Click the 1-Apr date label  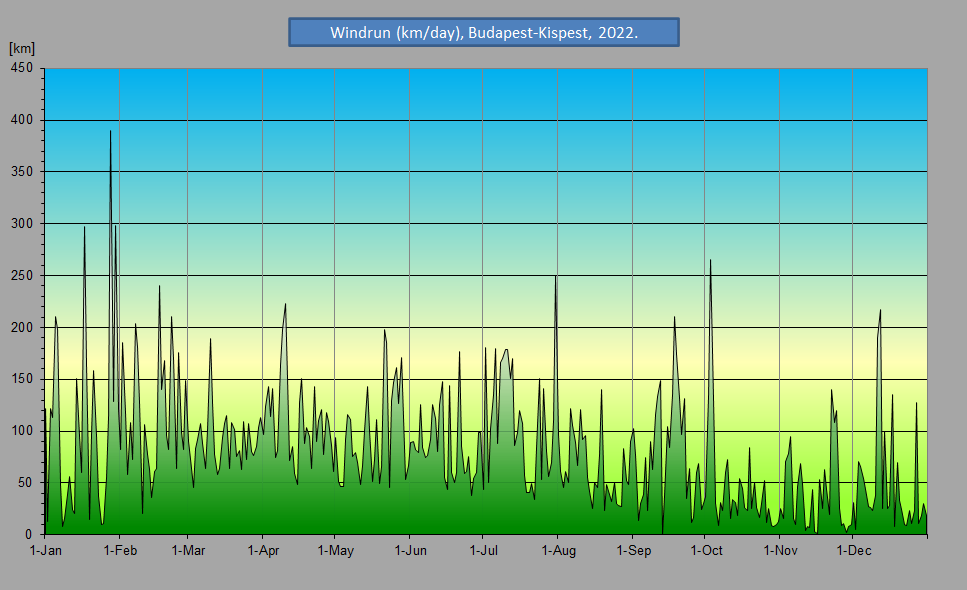[262, 550]
